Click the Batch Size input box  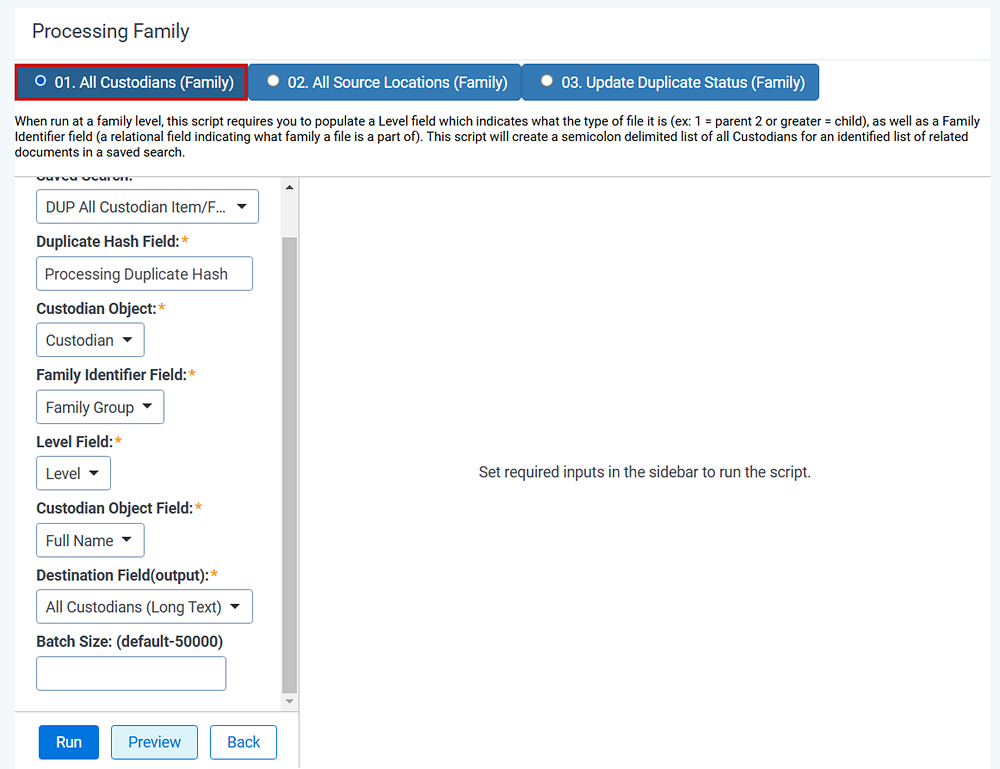pos(131,673)
